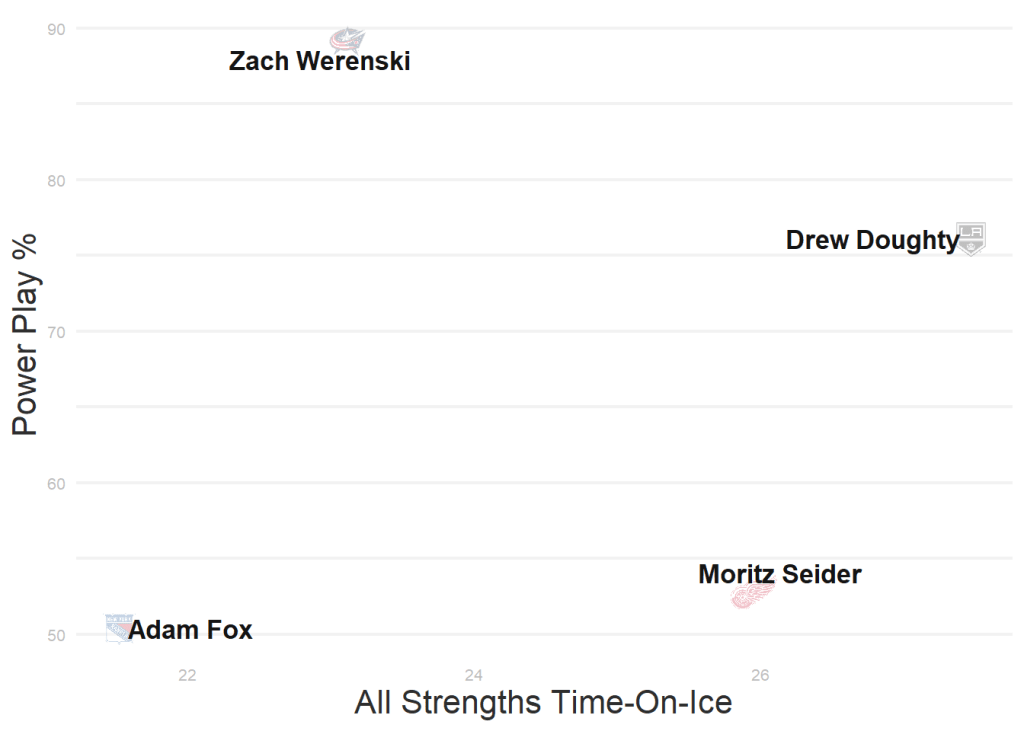Select the horizontal gridline at 60
This screenshot has height=731, width=1024.
coord(540,483)
